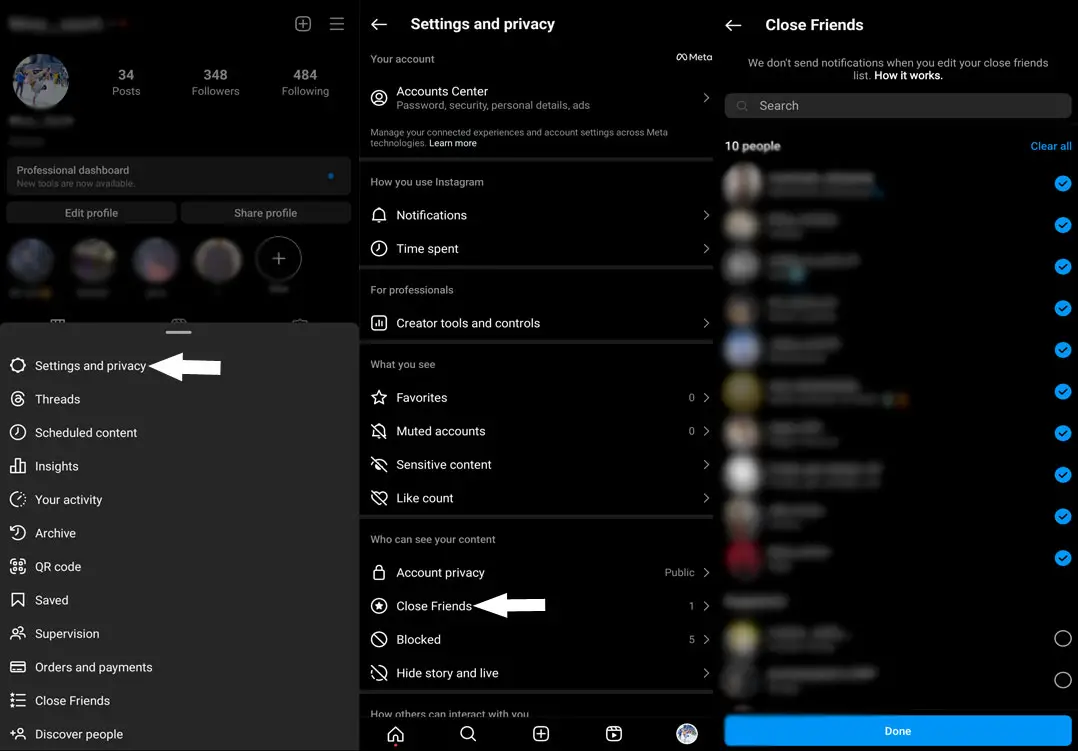1078x751 pixels.
Task: Uncheck the second close friend checkmark
Action: [1063, 225]
